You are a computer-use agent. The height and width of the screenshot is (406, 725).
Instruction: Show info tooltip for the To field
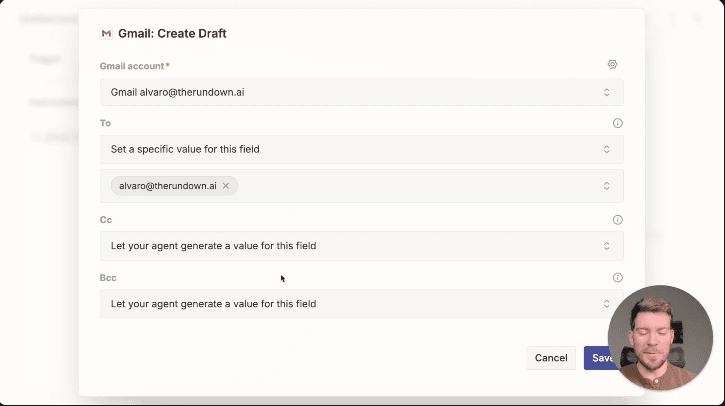tap(617, 123)
